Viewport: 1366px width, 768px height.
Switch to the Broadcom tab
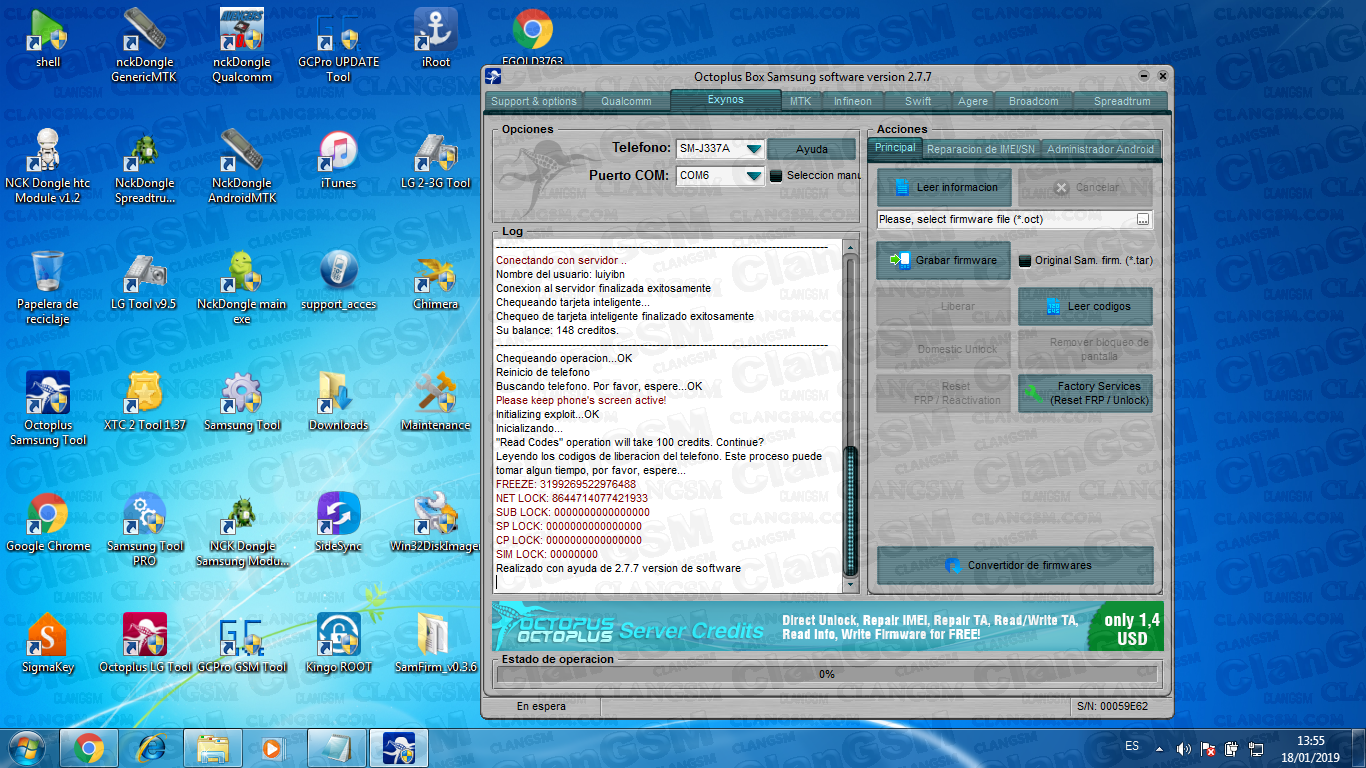1033,101
